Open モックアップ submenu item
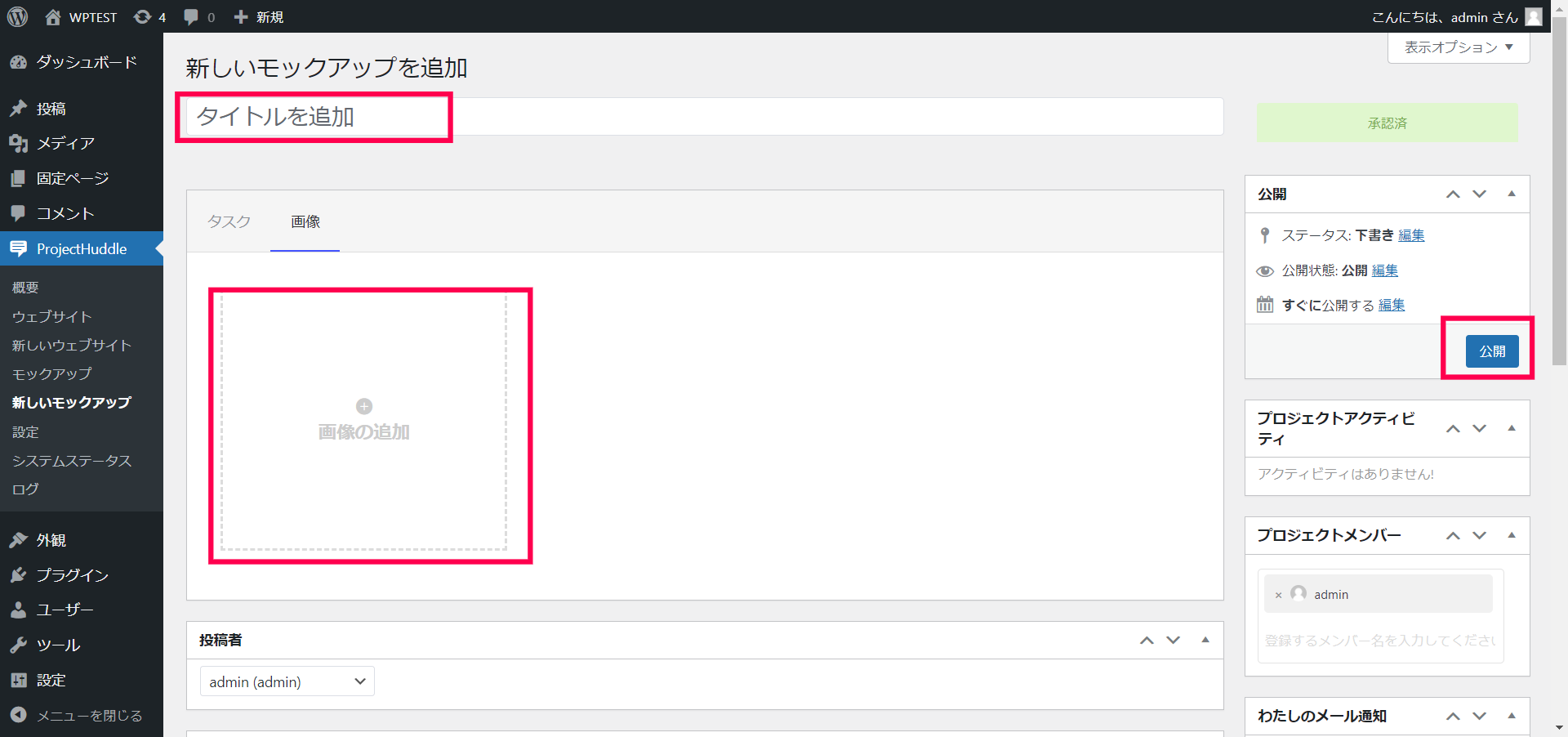1568x737 pixels. tap(52, 373)
